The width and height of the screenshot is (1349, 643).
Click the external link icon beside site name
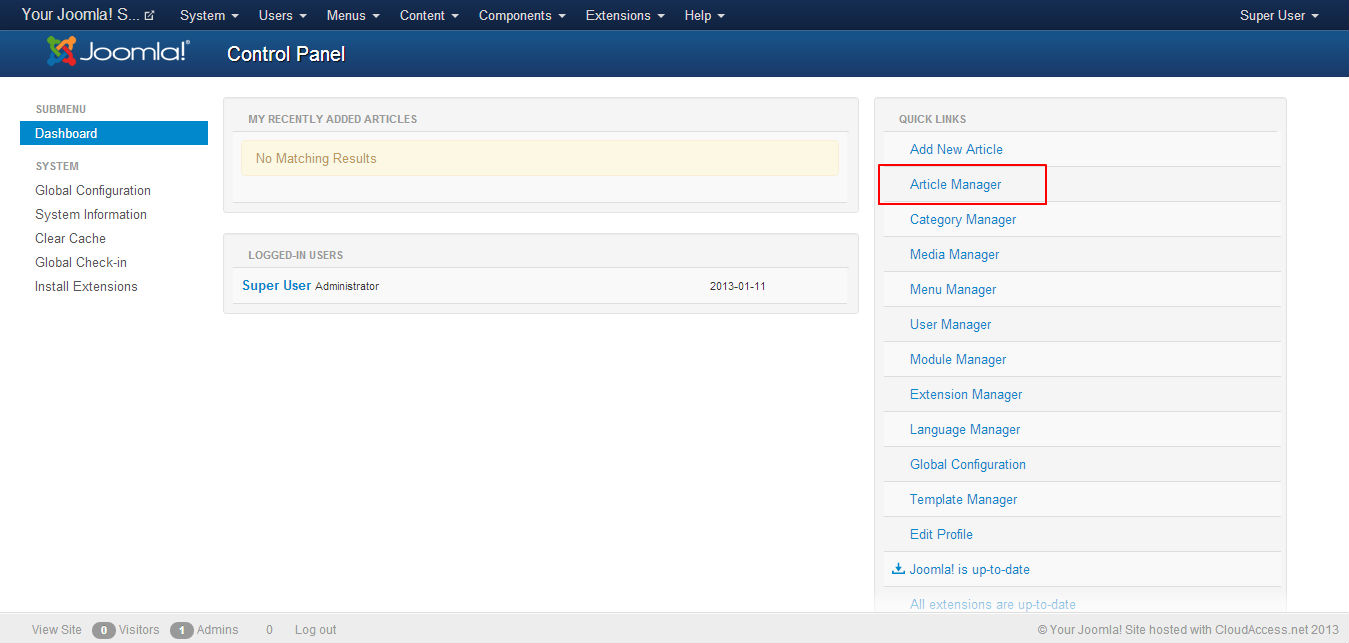pyautogui.click(x=150, y=16)
